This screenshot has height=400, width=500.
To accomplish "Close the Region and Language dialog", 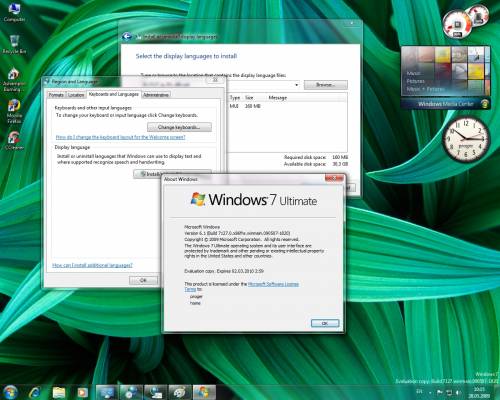I will 215,81.
